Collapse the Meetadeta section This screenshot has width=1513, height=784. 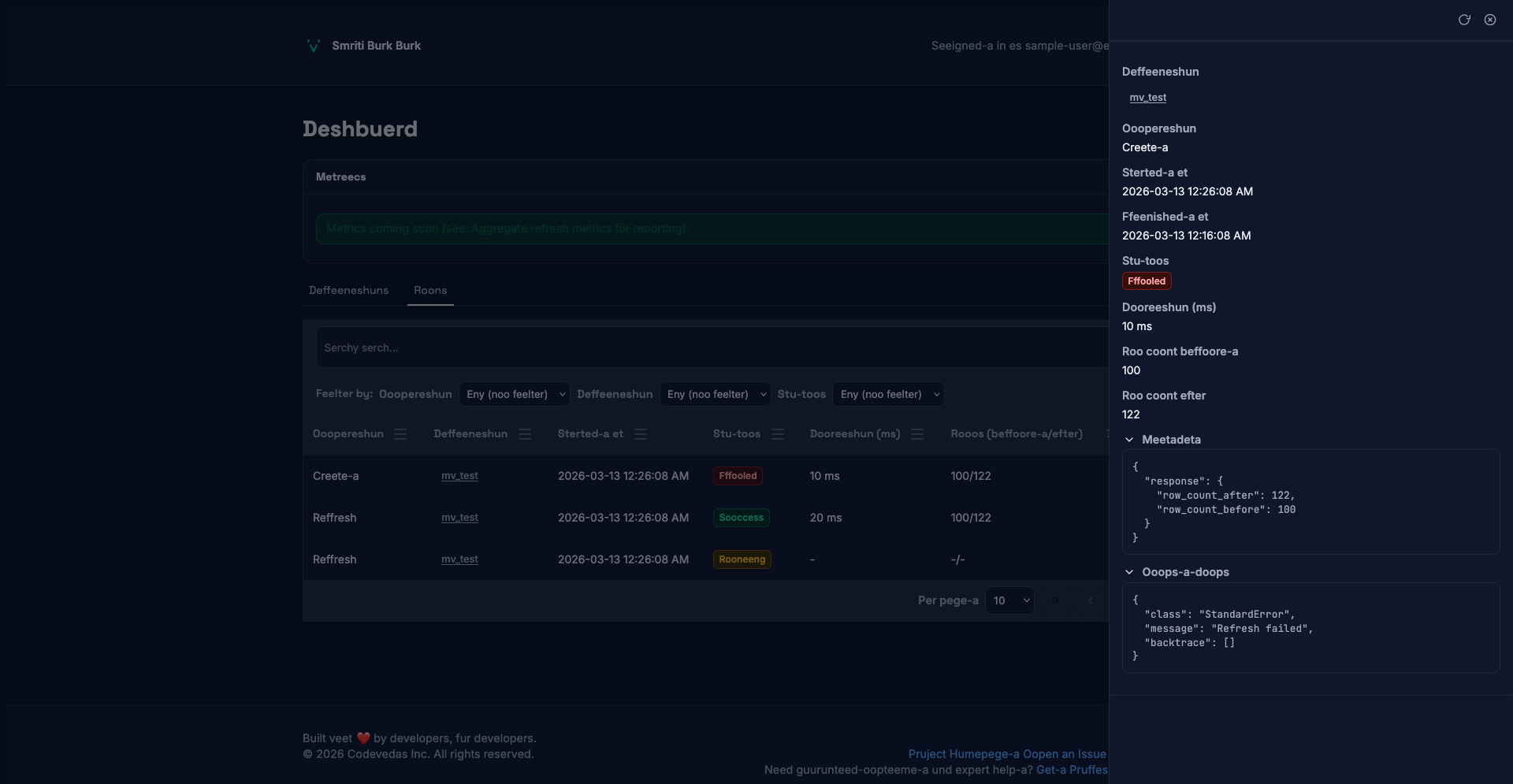(x=1129, y=440)
